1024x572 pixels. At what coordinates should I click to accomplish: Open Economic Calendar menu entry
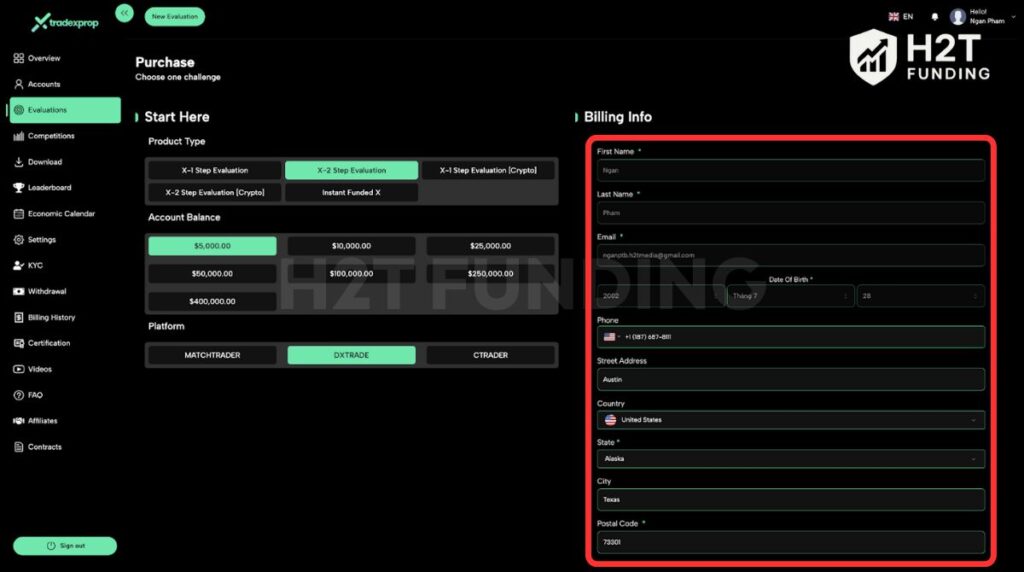click(61, 214)
